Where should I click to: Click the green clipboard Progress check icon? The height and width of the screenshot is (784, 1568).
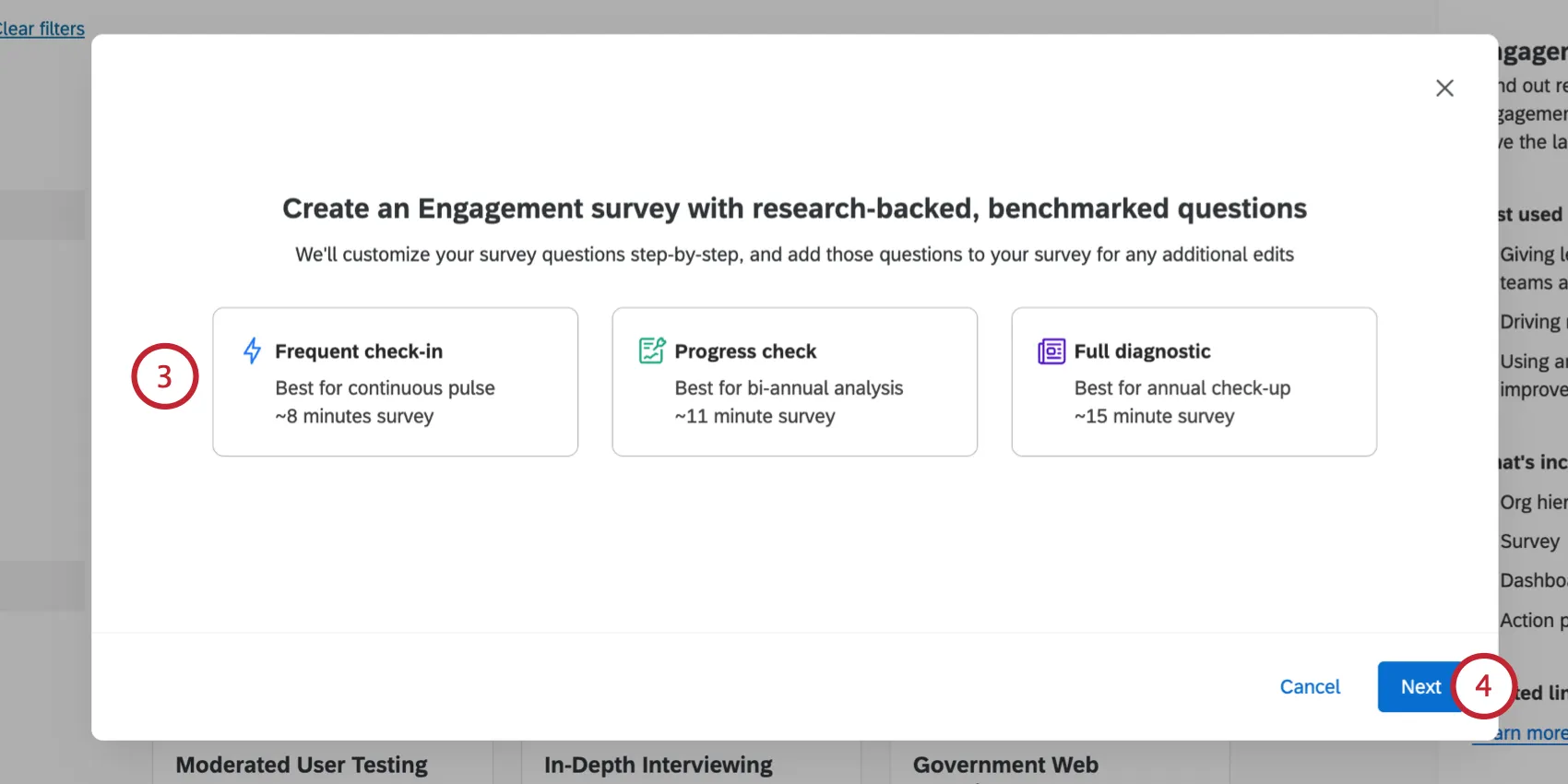click(650, 350)
